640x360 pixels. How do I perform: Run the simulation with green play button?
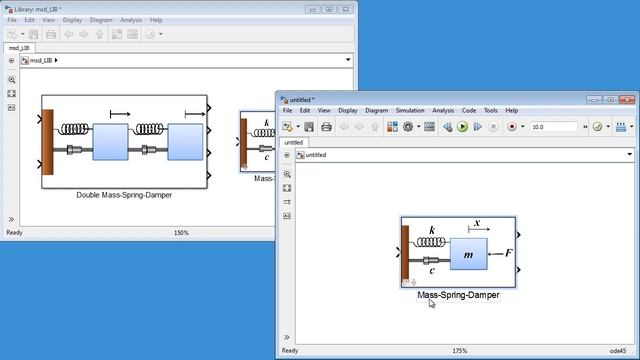point(462,127)
